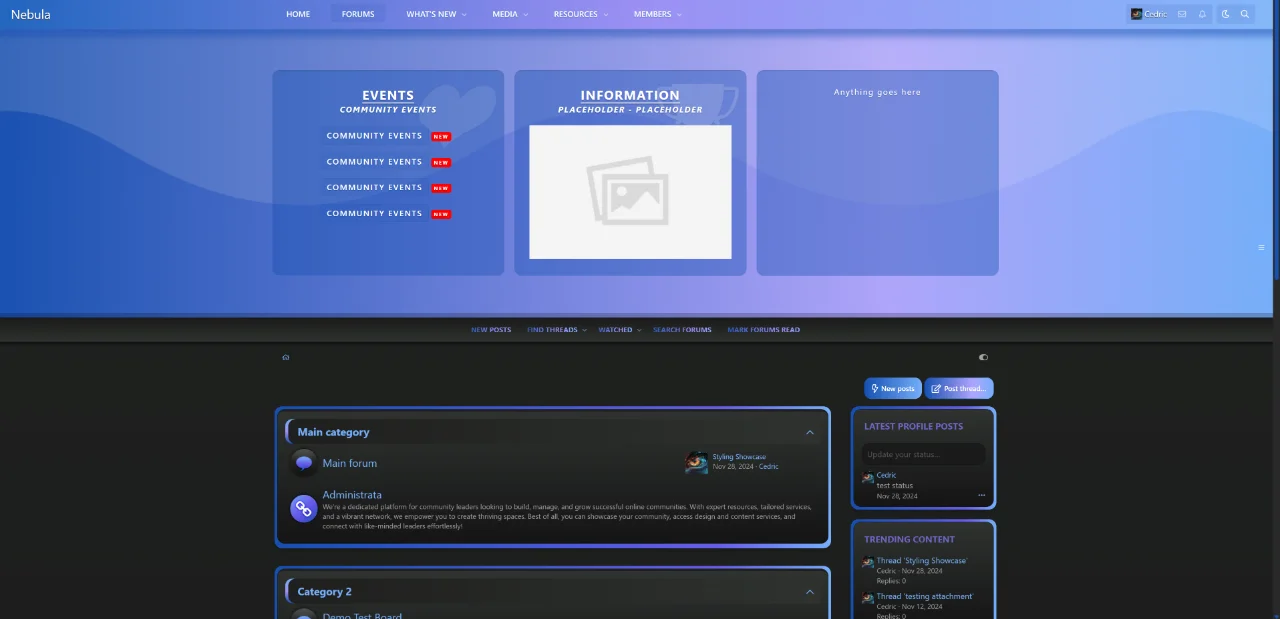The width and height of the screenshot is (1280, 619).
Task: Click the avatar beside Thread 'Styling Showcase'
Action: (x=868, y=562)
